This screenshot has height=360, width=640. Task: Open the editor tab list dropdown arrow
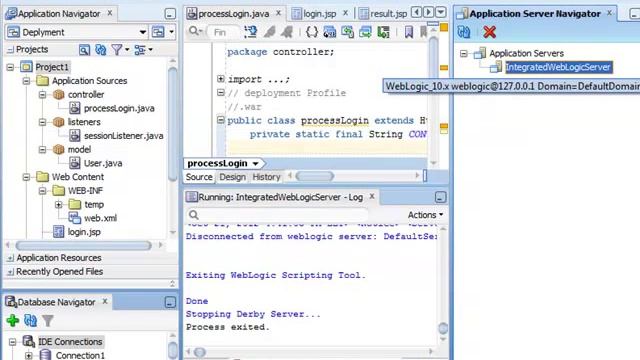click(441, 13)
